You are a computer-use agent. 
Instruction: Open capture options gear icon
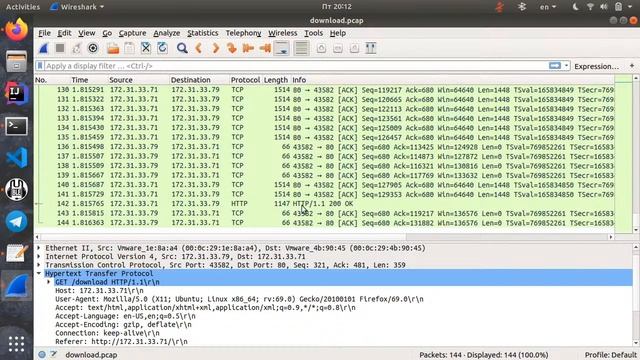pyautogui.click(x=93, y=48)
